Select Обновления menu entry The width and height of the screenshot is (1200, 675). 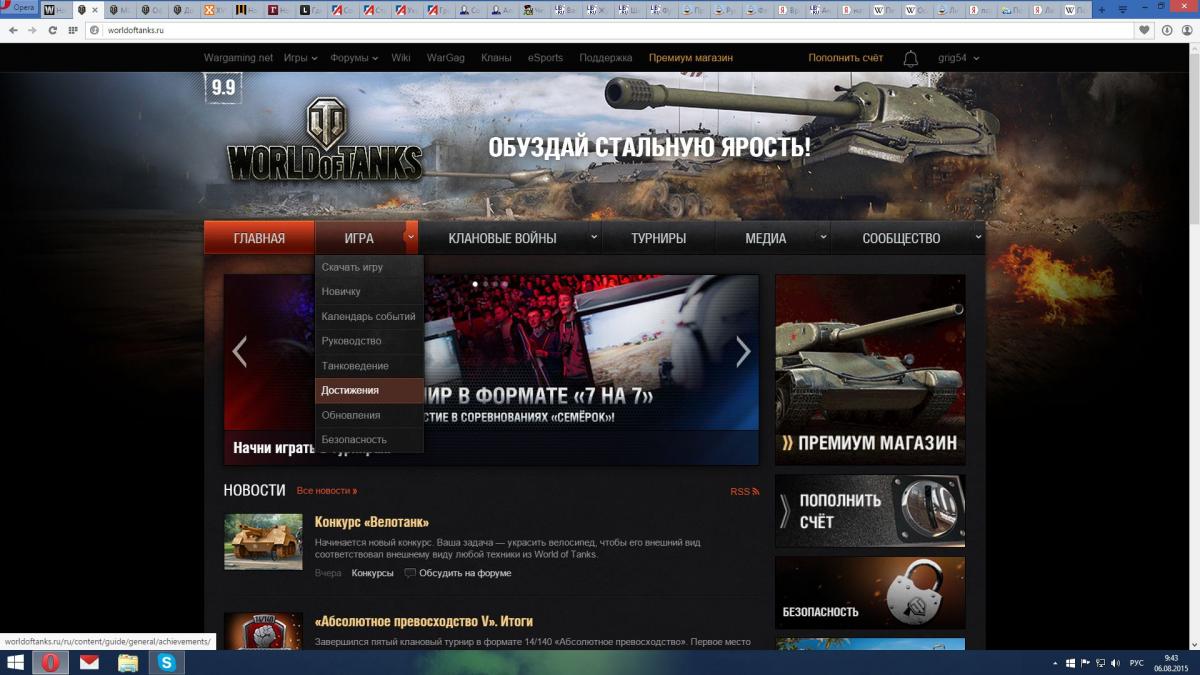(369, 415)
